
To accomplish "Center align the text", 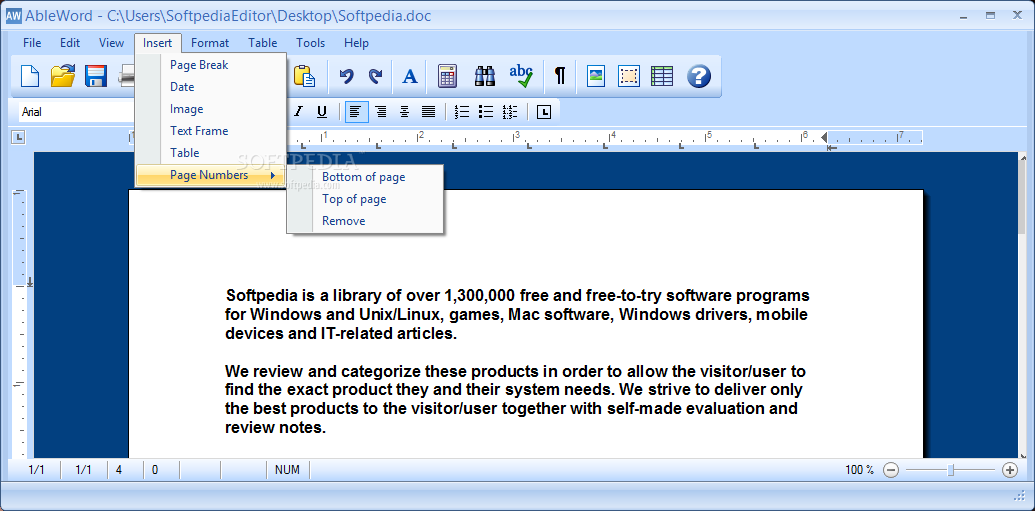I will (405, 112).
